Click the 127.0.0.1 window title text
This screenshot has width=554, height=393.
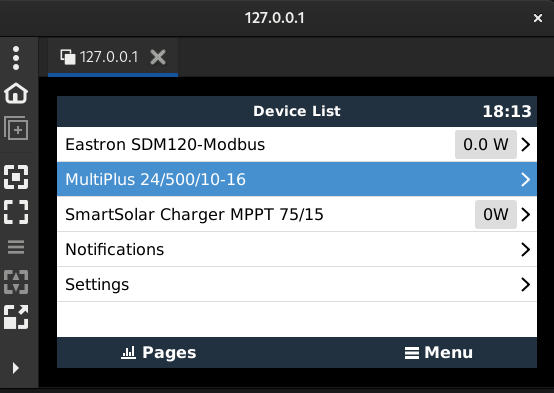click(x=275, y=18)
